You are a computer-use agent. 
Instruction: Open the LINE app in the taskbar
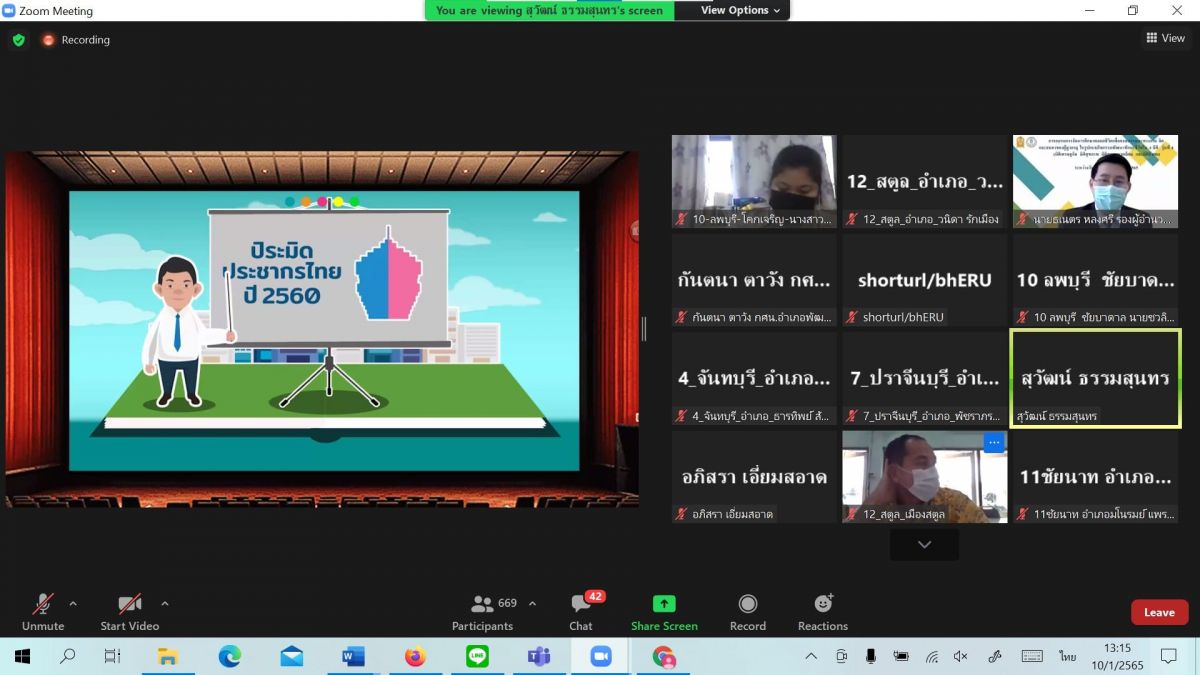point(477,656)
